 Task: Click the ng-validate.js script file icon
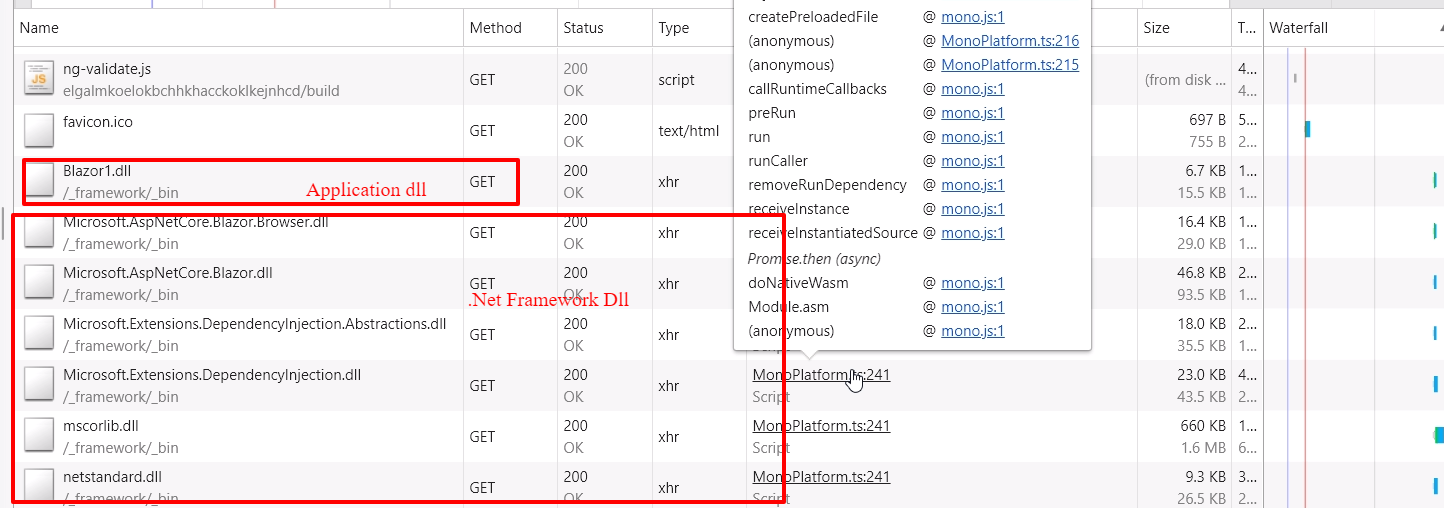coord(39,80)
